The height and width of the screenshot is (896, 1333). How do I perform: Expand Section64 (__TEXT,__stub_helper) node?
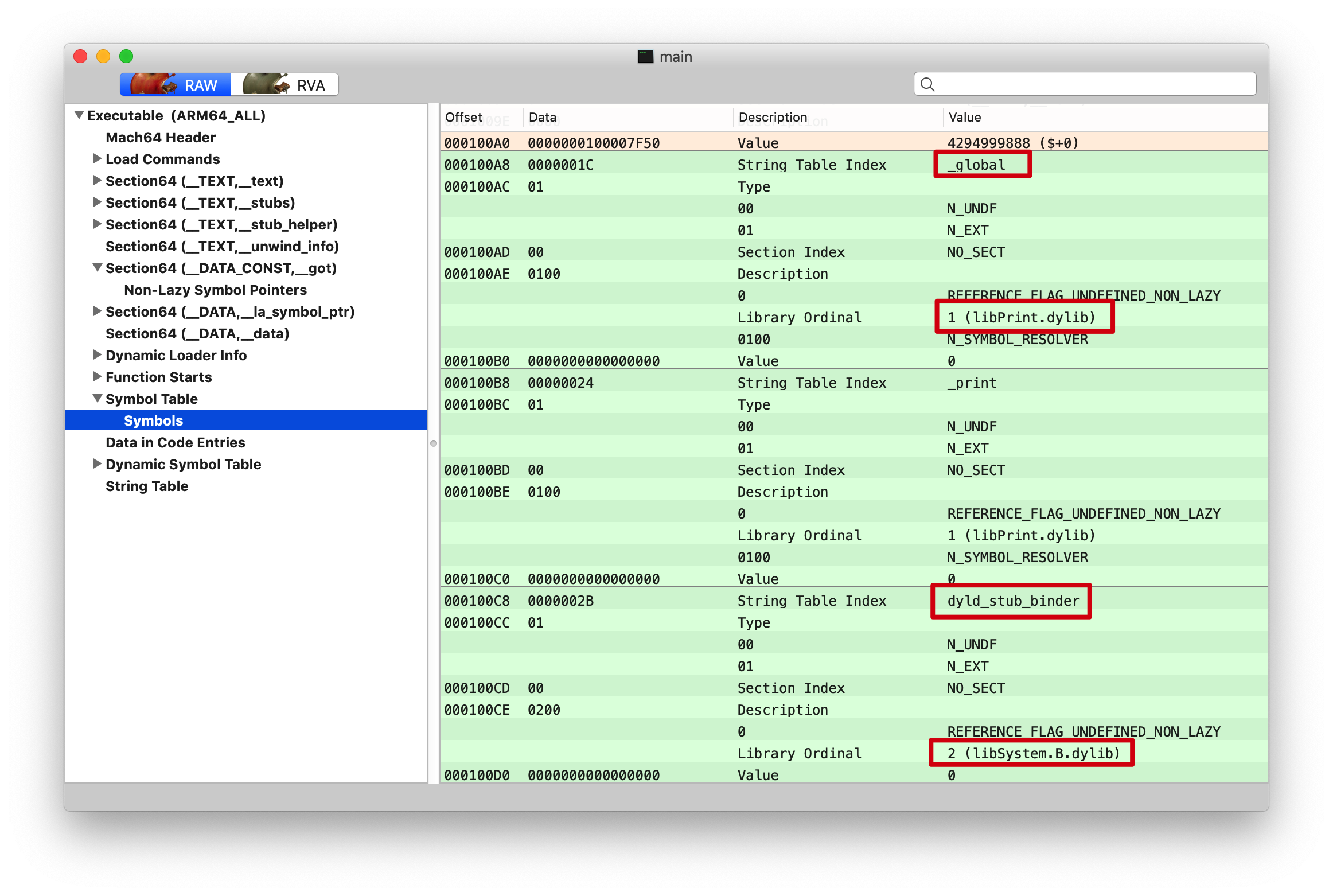[x=98, y=224]
